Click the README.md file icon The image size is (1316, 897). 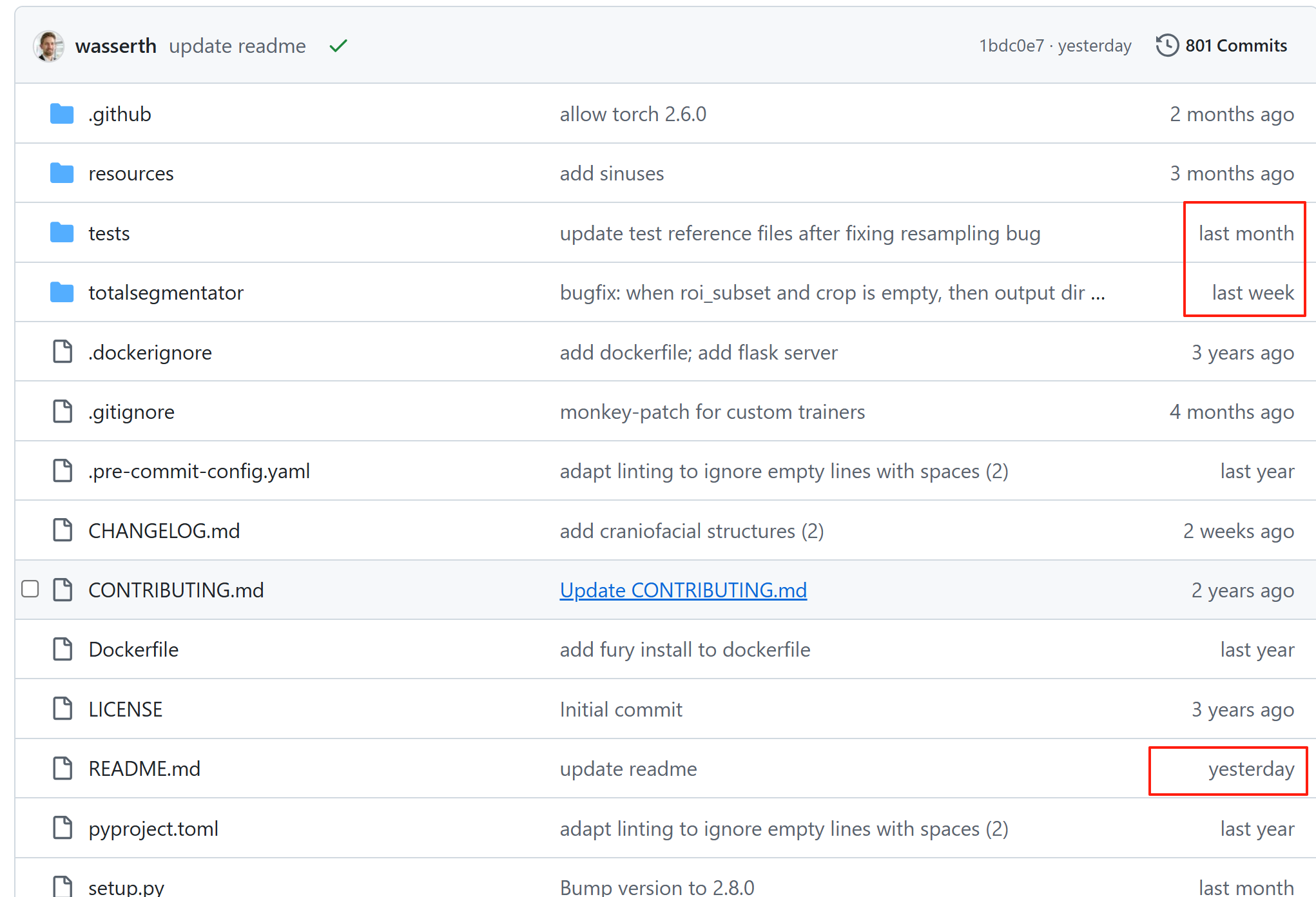63,768
